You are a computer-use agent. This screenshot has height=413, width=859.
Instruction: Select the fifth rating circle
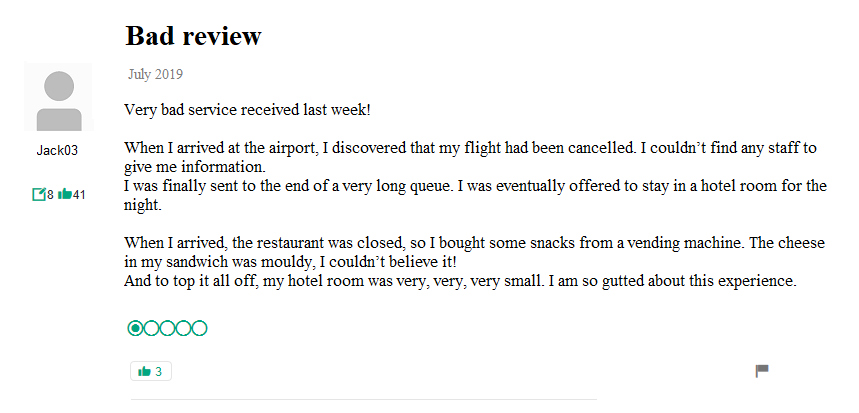pyautogui.click(x=200, y=328)
